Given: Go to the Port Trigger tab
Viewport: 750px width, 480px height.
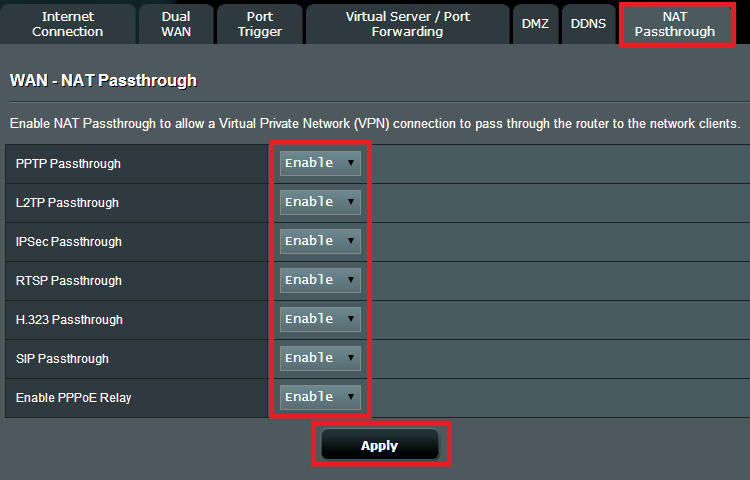Looking at the screenshot, I should 259,24.
